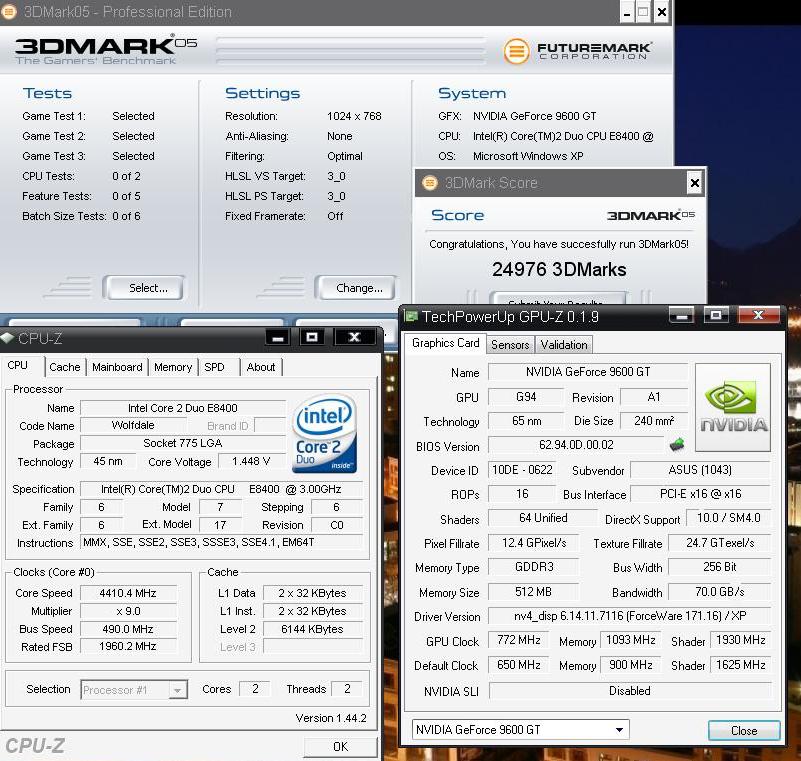Click the Default Clock 650 MHz value
Viewport: 801px width, 761px height.
[x=519, y=664]
